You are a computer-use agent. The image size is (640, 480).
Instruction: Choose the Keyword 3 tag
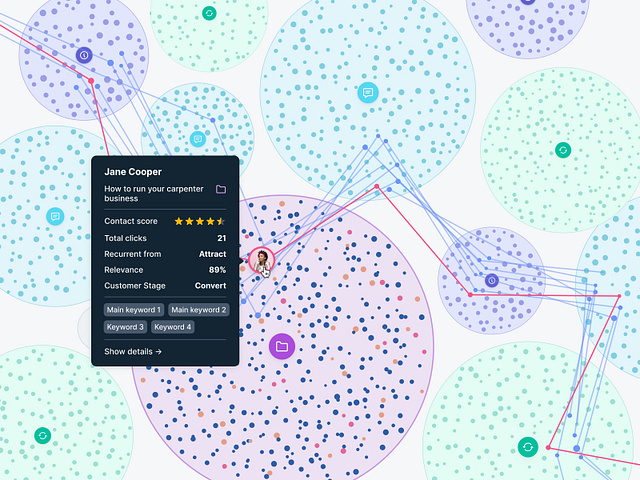click(x=125, y=327)
